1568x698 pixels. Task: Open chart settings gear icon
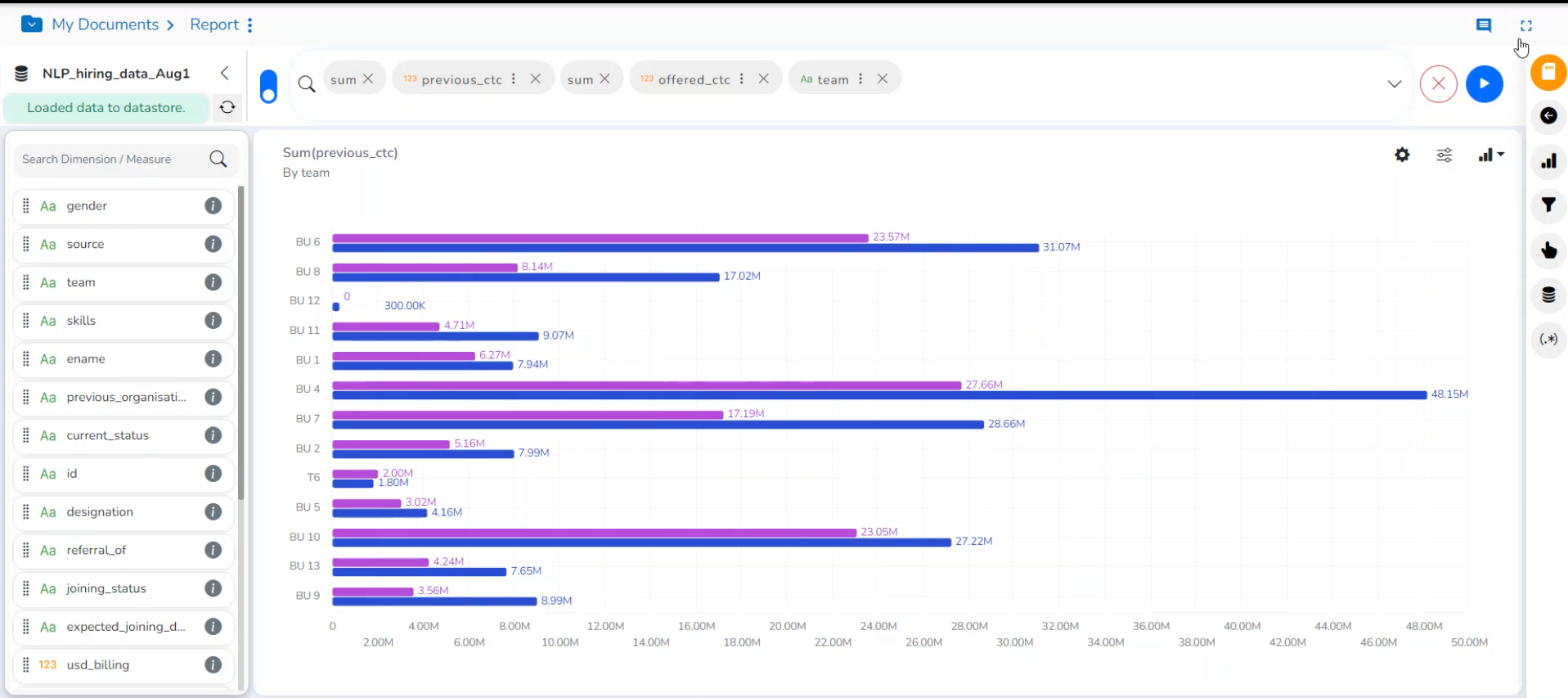click(1402, 155)
